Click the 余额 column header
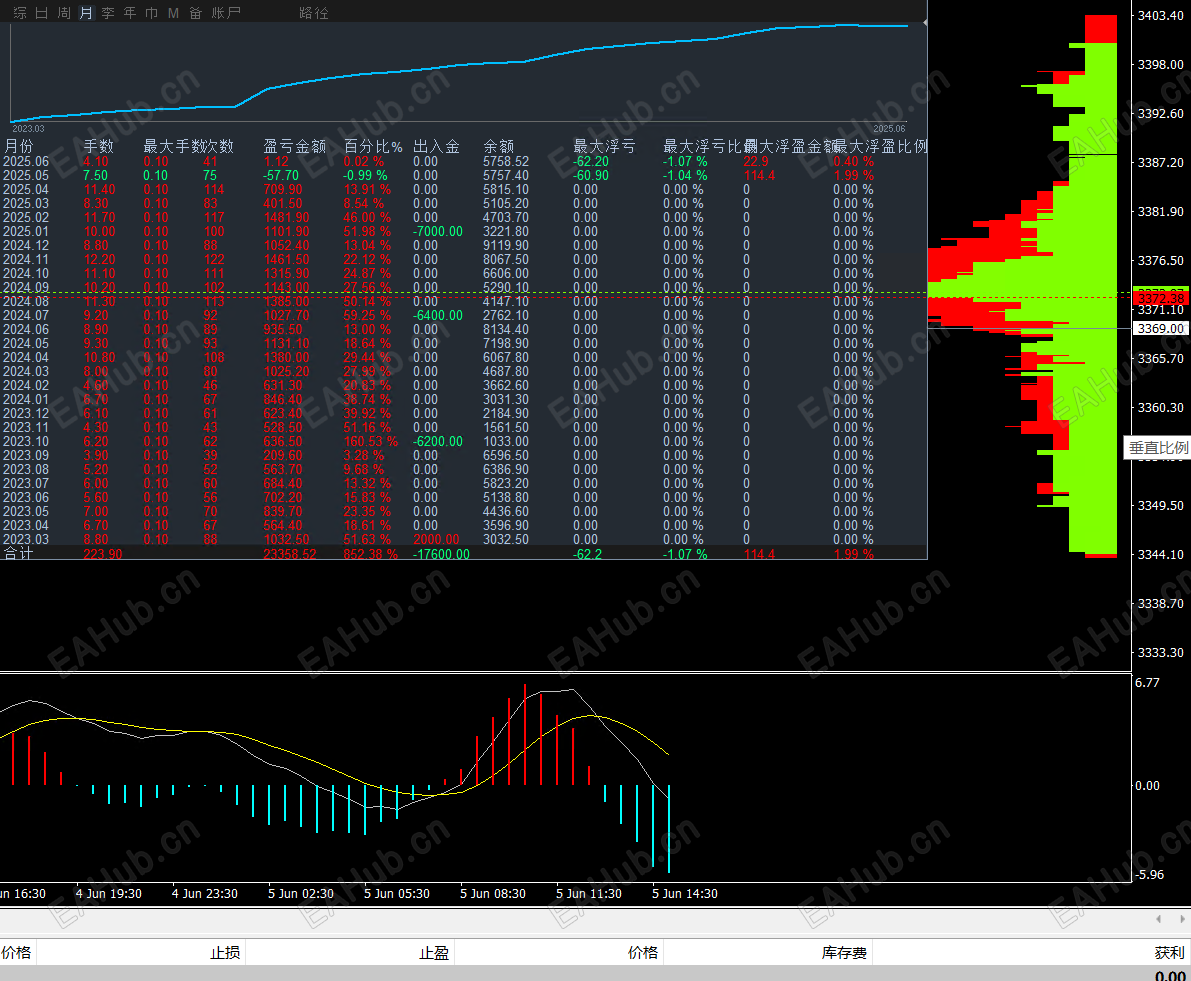The image size is (1191, 981). (499, 146)
